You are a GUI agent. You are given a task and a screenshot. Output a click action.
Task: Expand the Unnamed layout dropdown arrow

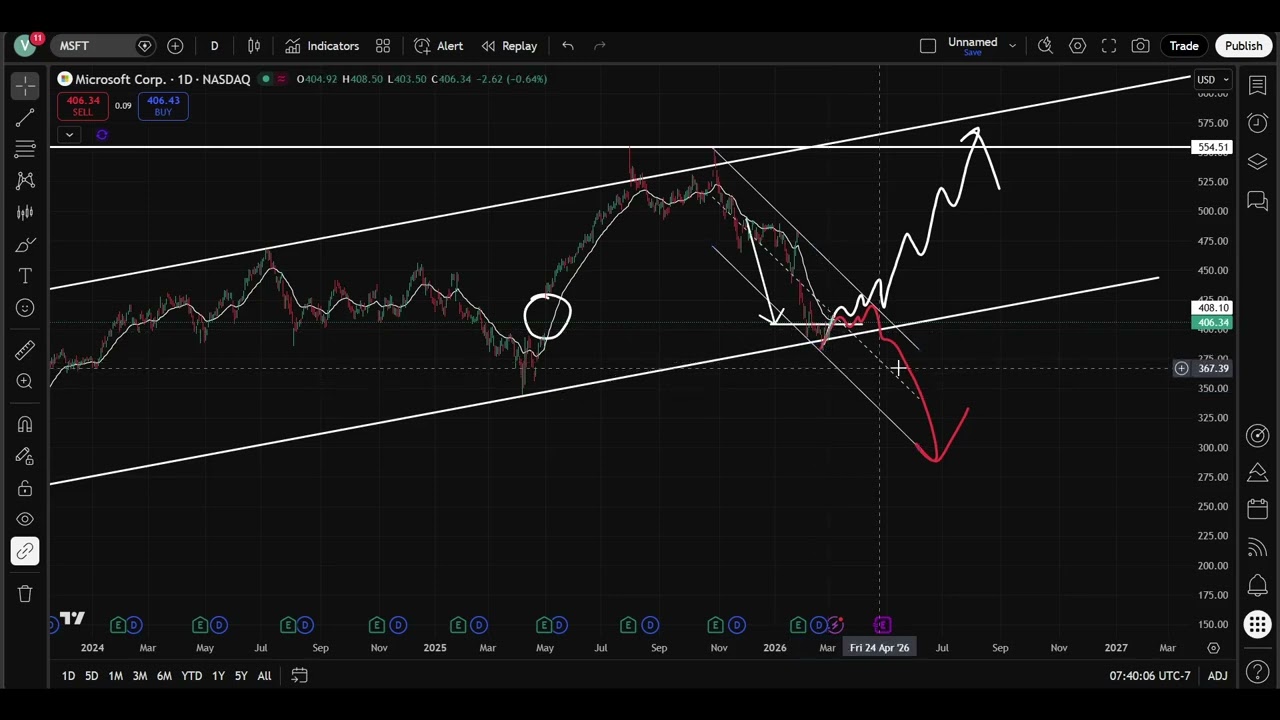point(1012,46)
